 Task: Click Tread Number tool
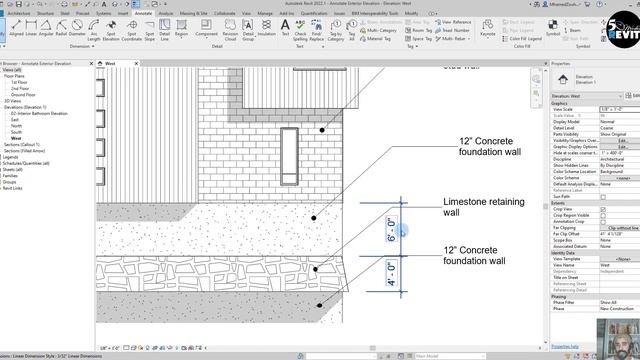[452, 31]
